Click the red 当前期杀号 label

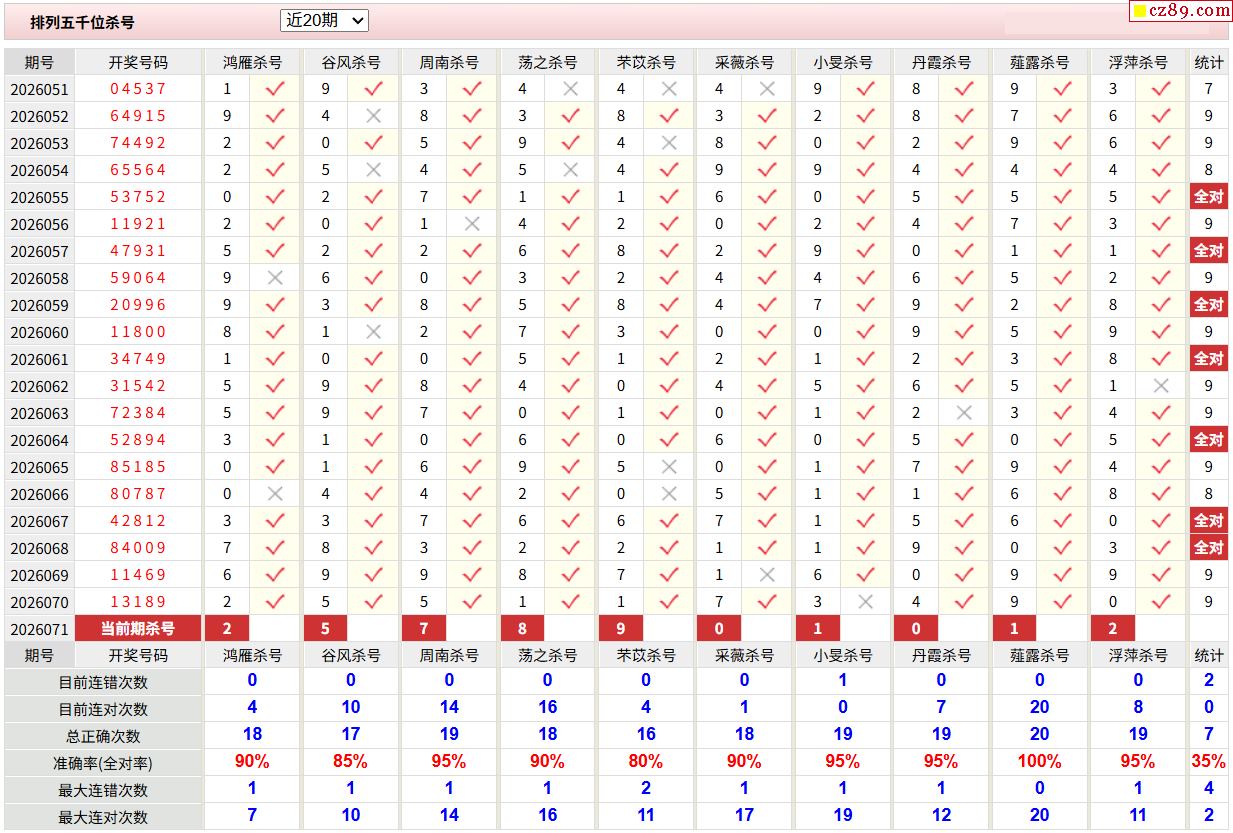tap(138, 628)
